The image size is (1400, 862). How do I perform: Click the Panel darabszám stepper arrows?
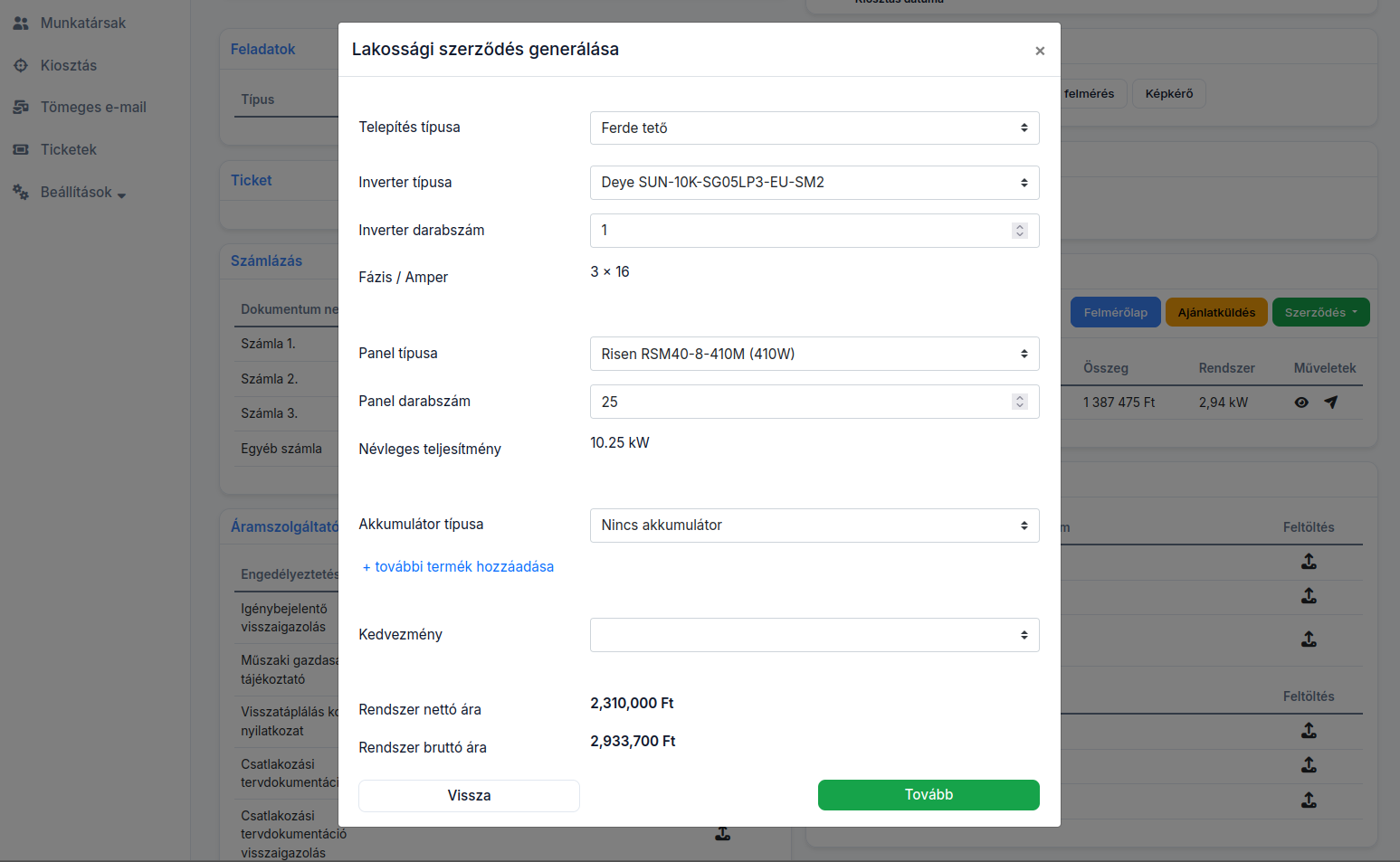pyautogui.click(x=1020, y=402)
